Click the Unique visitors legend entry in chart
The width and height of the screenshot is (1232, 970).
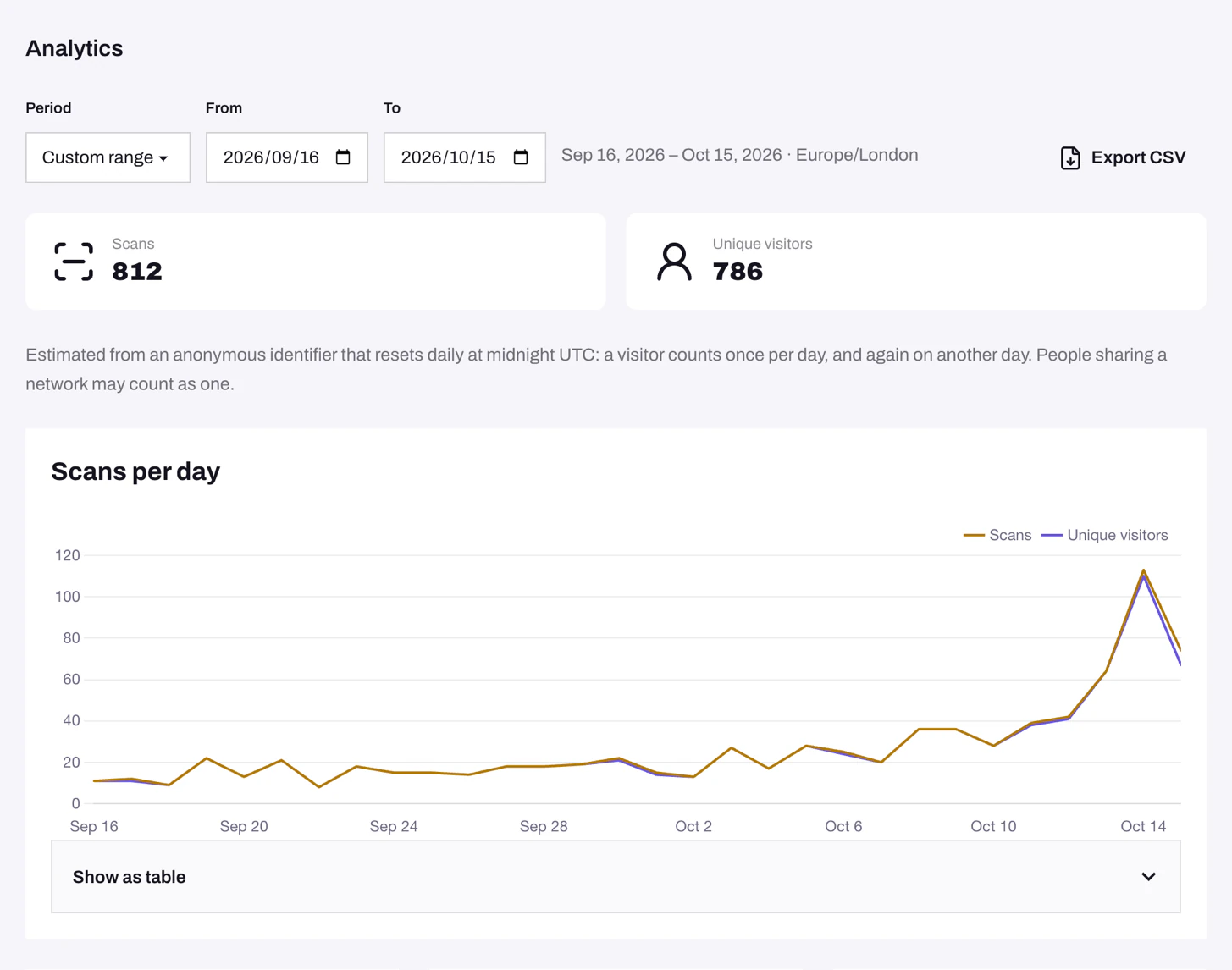pos(1105,535)
